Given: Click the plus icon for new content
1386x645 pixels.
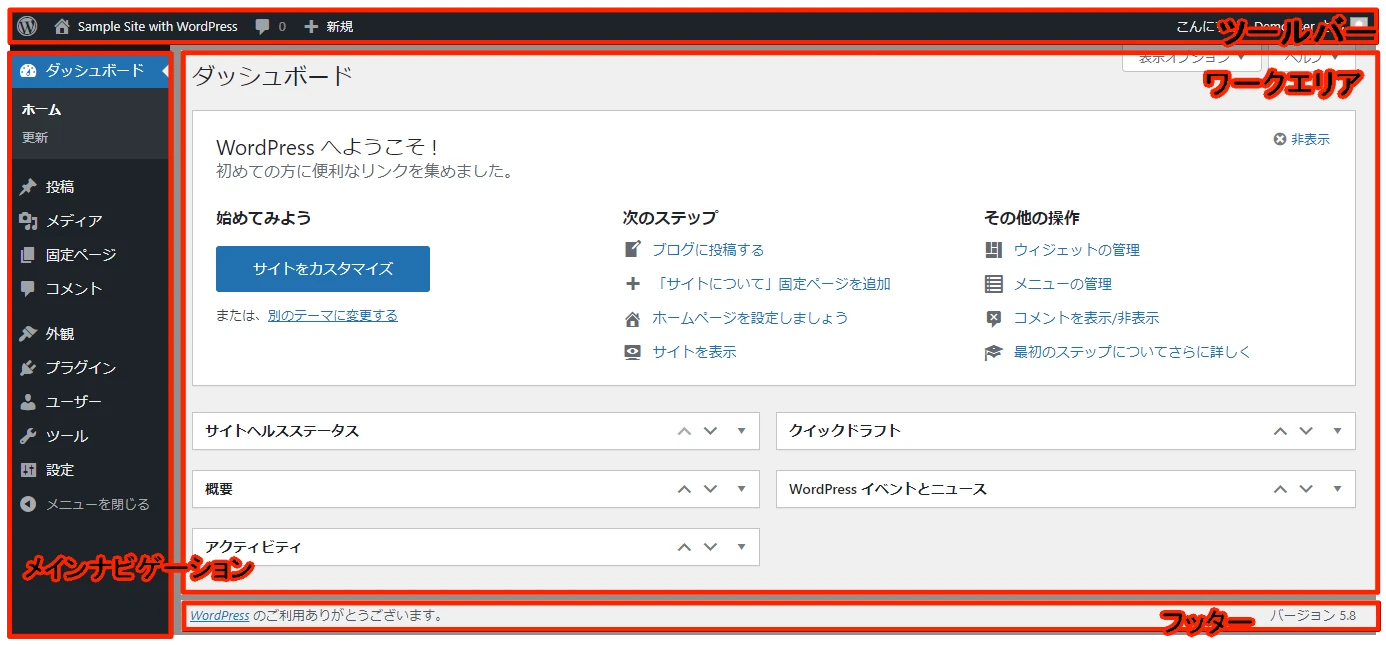Looking at the screenshot, I should [311, 27].
